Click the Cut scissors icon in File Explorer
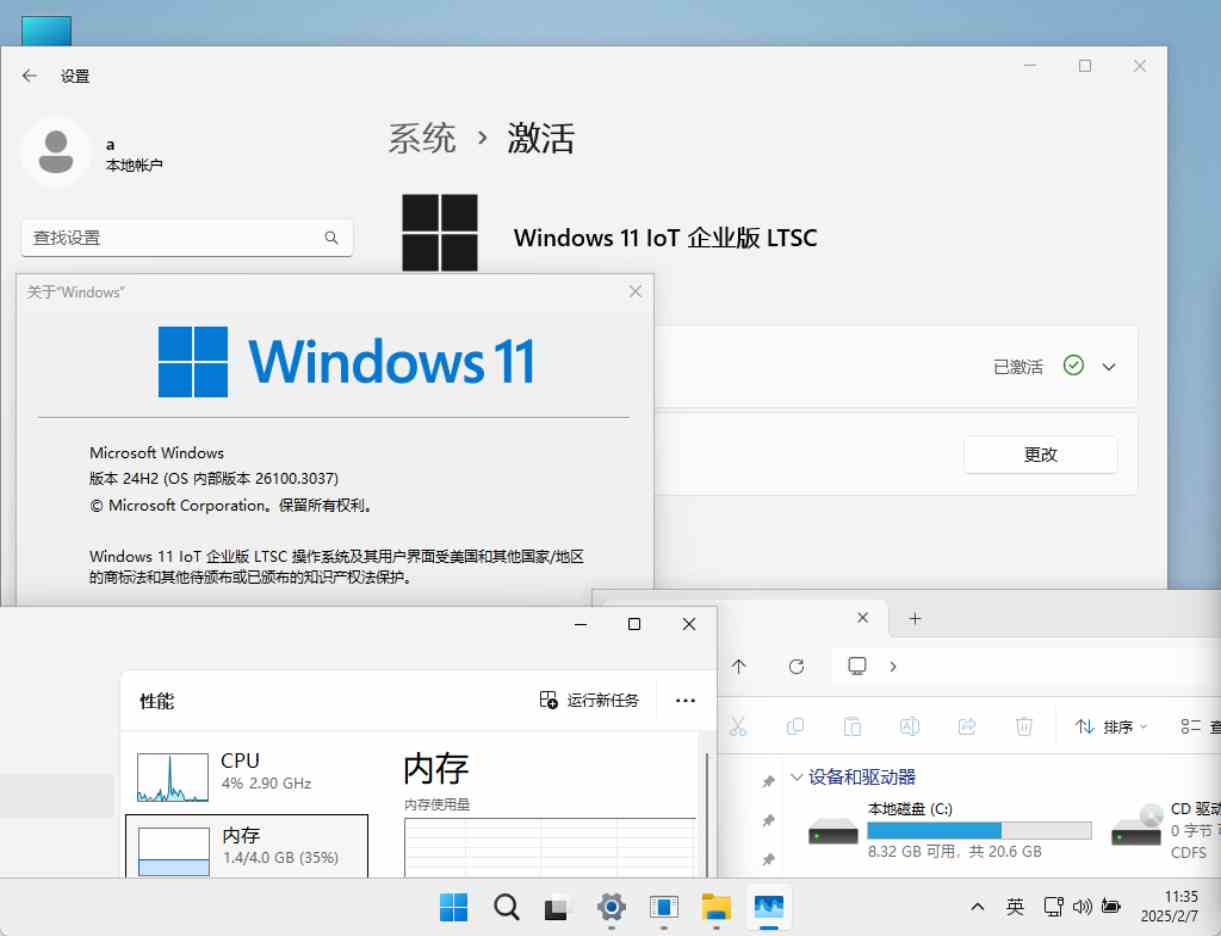The image size is (1221, 936). coord(738,726)
